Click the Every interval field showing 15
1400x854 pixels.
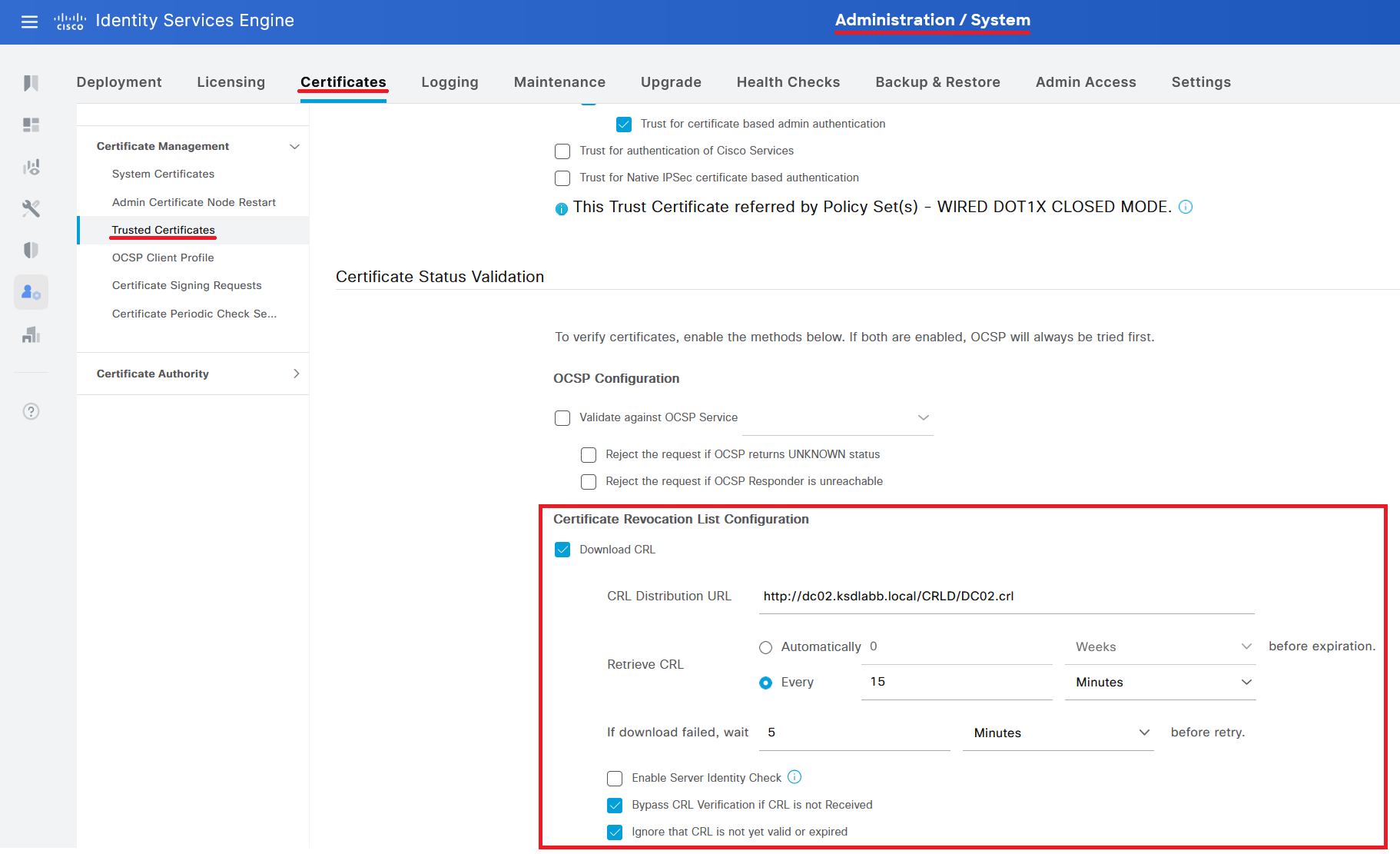[957, 682]
